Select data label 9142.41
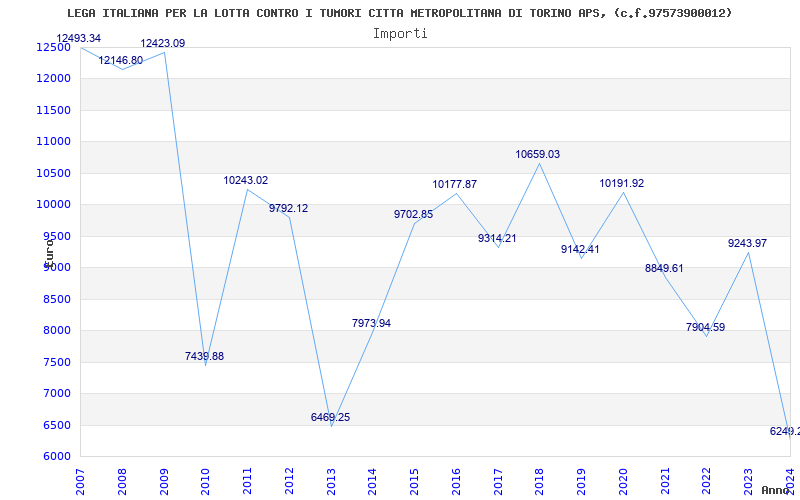The image size is (800, 500). click(580, 249)
